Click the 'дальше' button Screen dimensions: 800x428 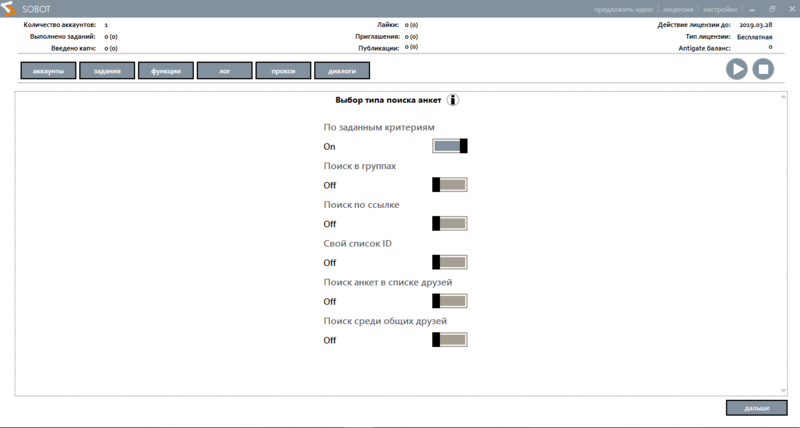pyautogui.click(x=756, y=409)
